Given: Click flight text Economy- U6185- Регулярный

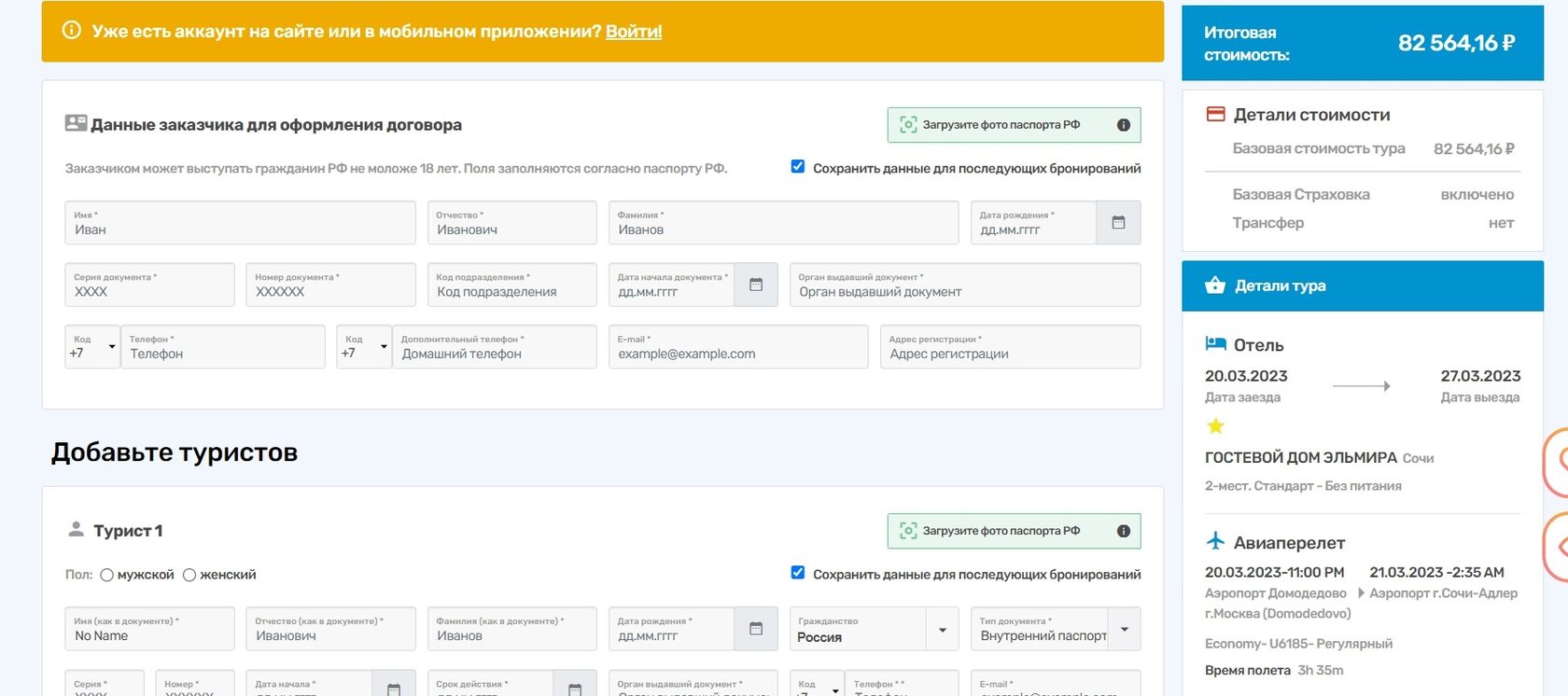Looking at the screenshot, I should pyautogui.click(x=1298, y=644).
